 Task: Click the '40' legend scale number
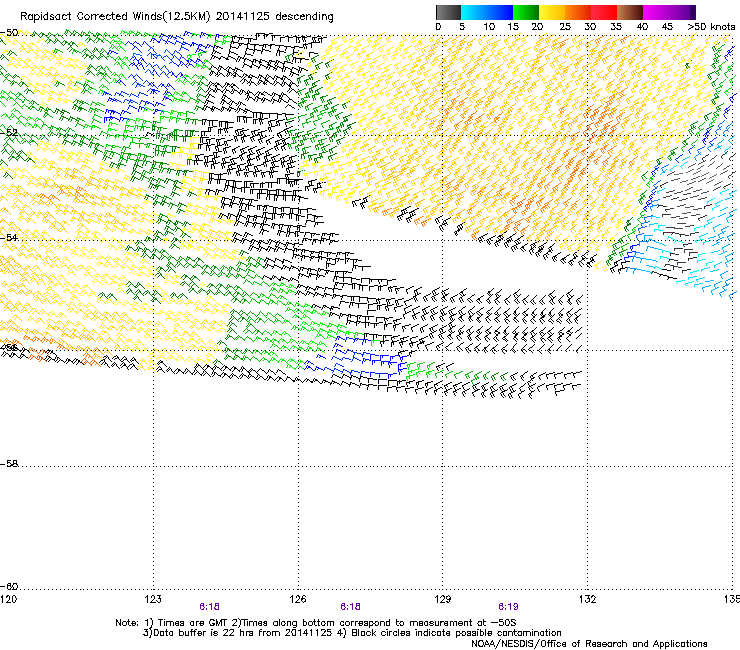(x=642, y=27)
